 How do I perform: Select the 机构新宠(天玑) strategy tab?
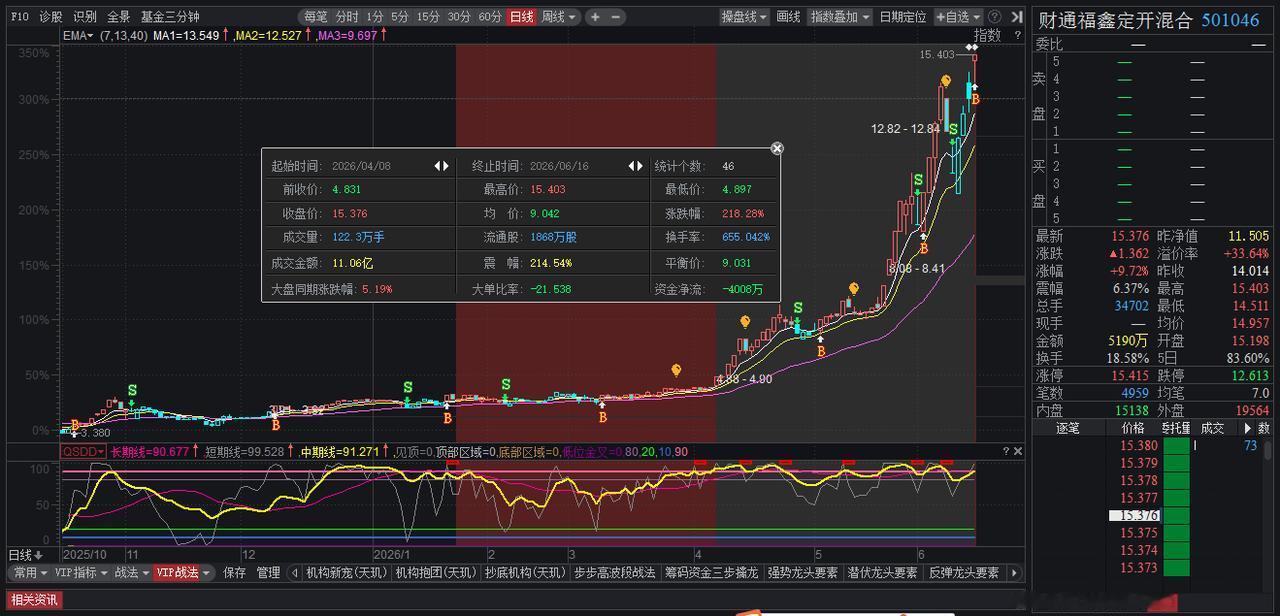345,573
